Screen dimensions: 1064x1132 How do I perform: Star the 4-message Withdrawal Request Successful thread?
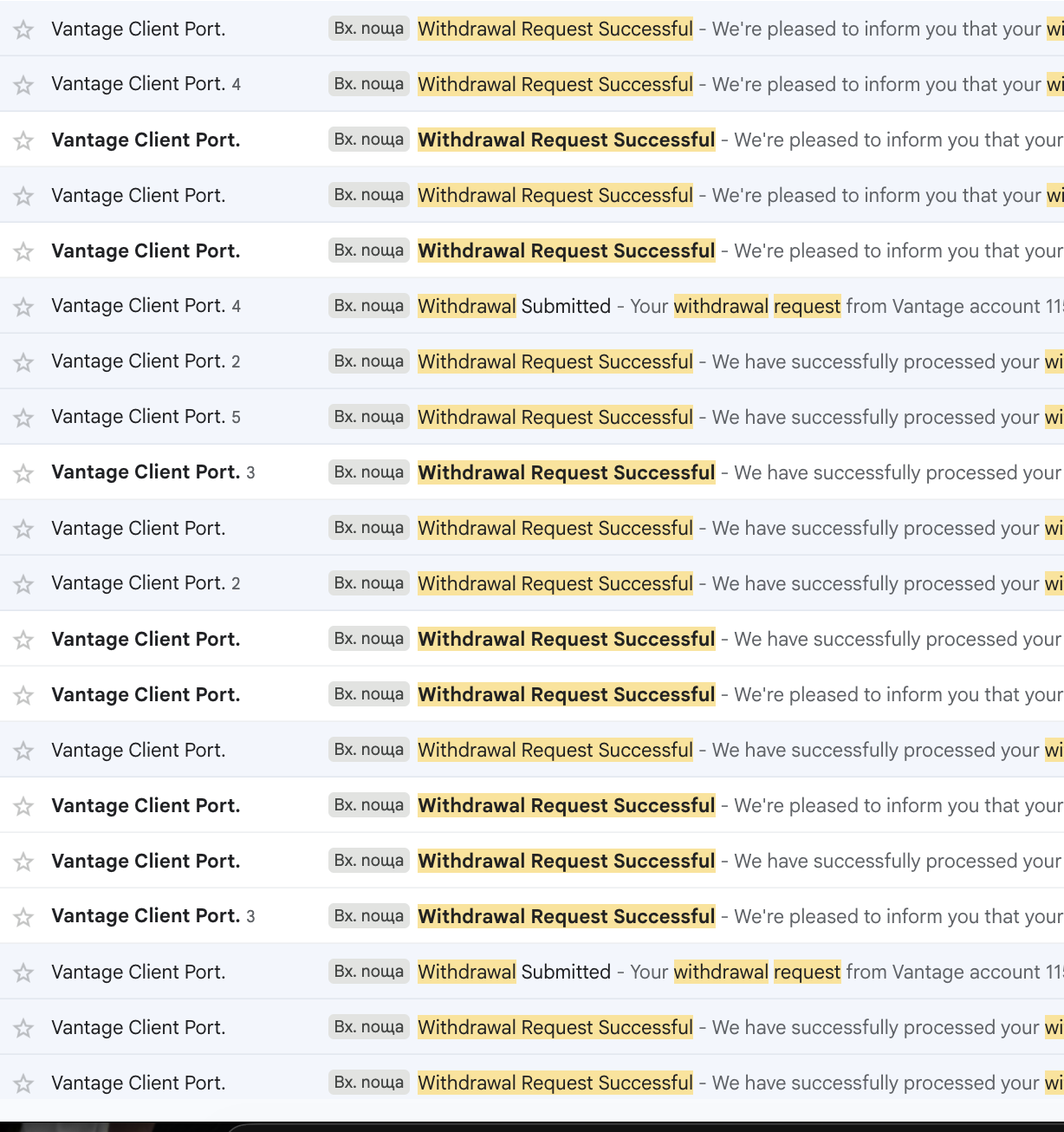click(23, 85)
